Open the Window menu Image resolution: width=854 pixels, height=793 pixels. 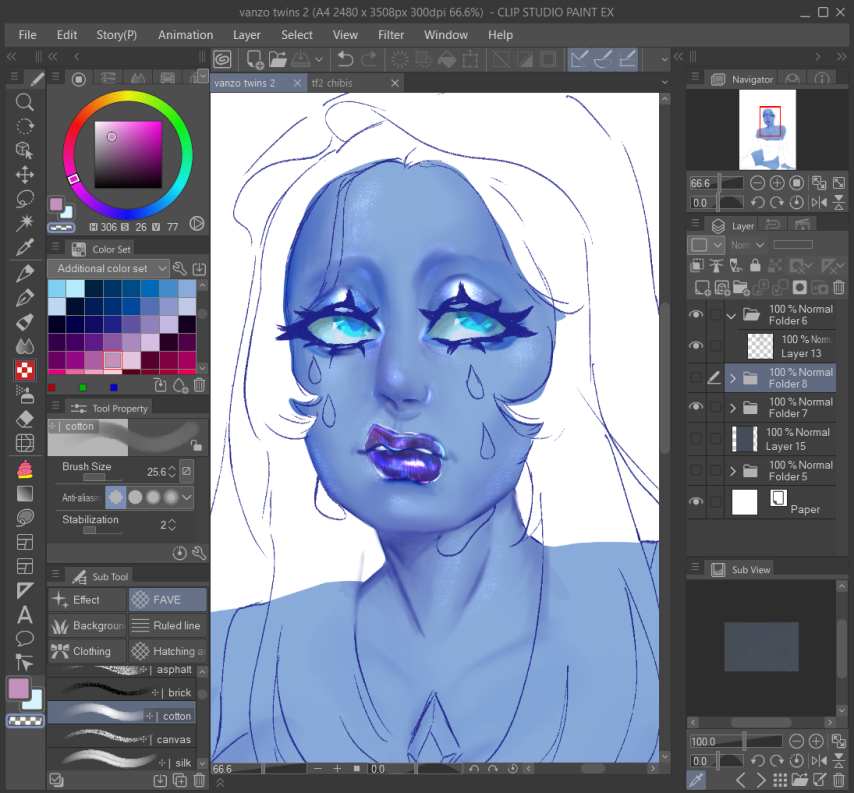(x=446, y=35)
